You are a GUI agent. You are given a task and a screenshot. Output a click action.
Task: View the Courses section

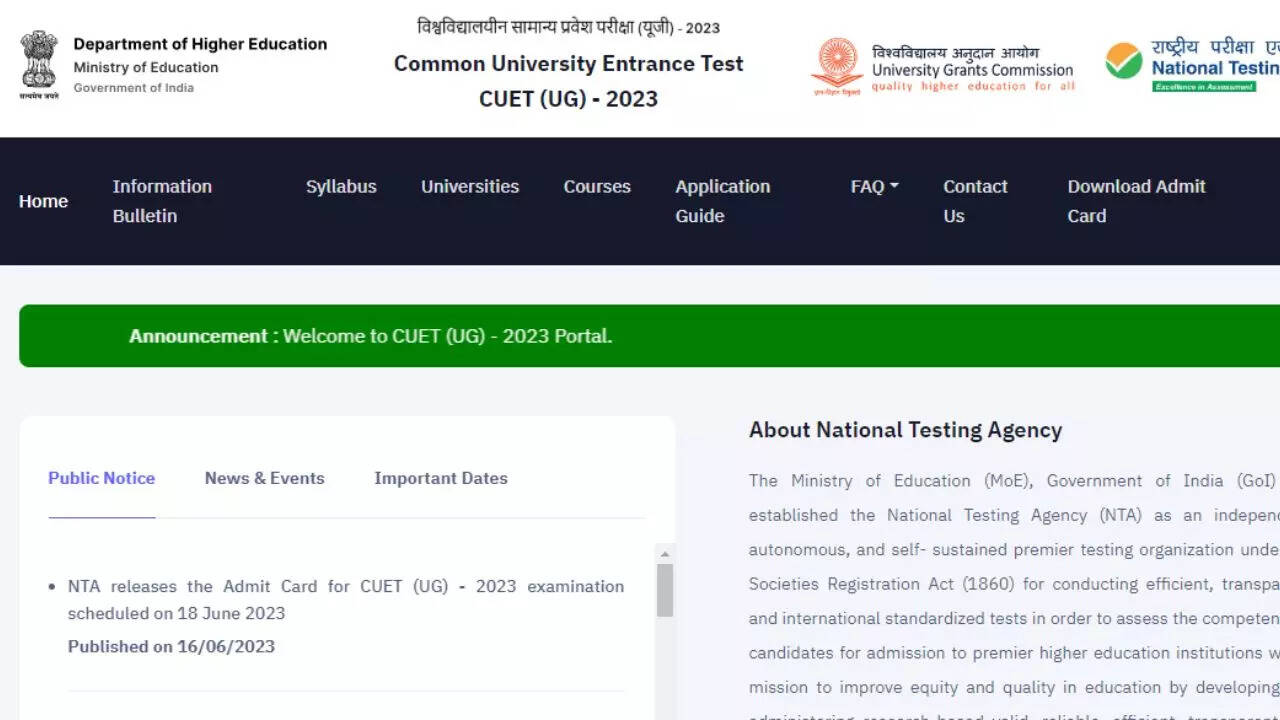(x=597, y=186)
